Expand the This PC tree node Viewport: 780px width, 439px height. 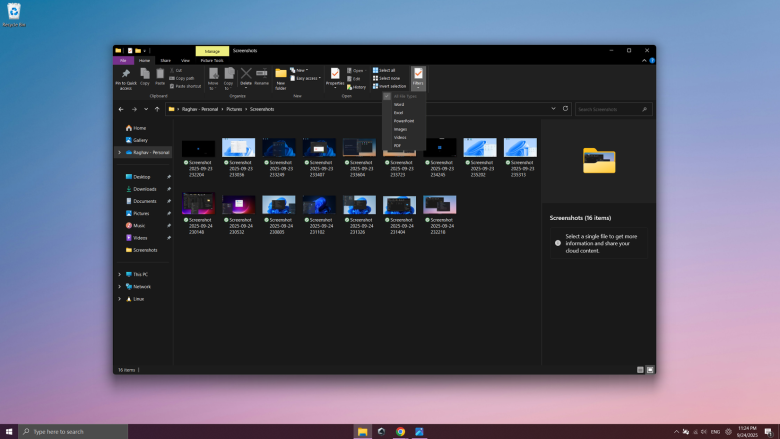[x=120, y=274]
